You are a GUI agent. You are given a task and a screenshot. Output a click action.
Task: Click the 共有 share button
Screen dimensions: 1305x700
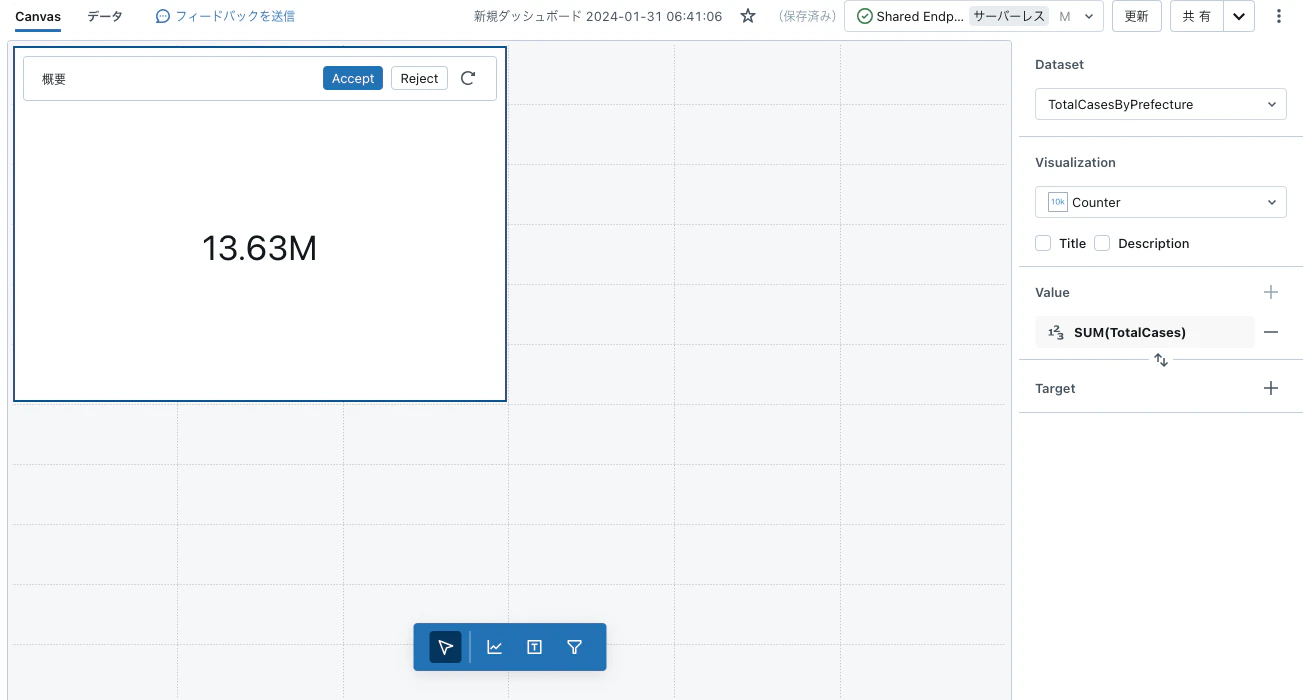(x=1197, y=16)
